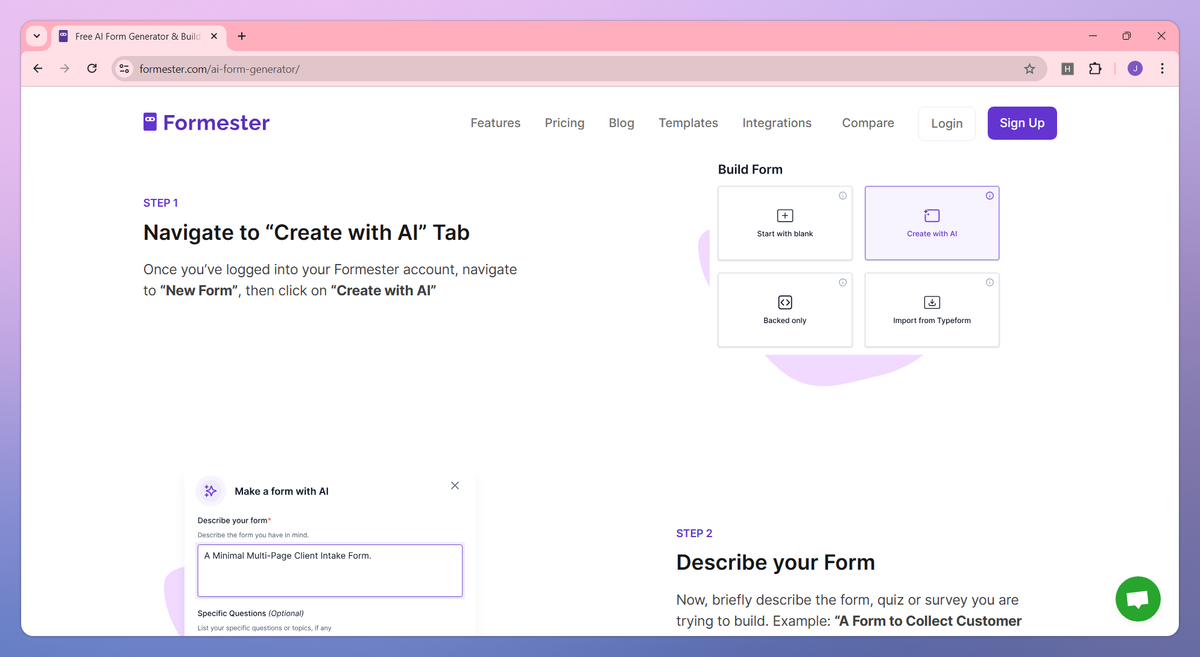Click the "STEP 1" label
This screenshot has height=657, width=1200.
pos(161,203)
